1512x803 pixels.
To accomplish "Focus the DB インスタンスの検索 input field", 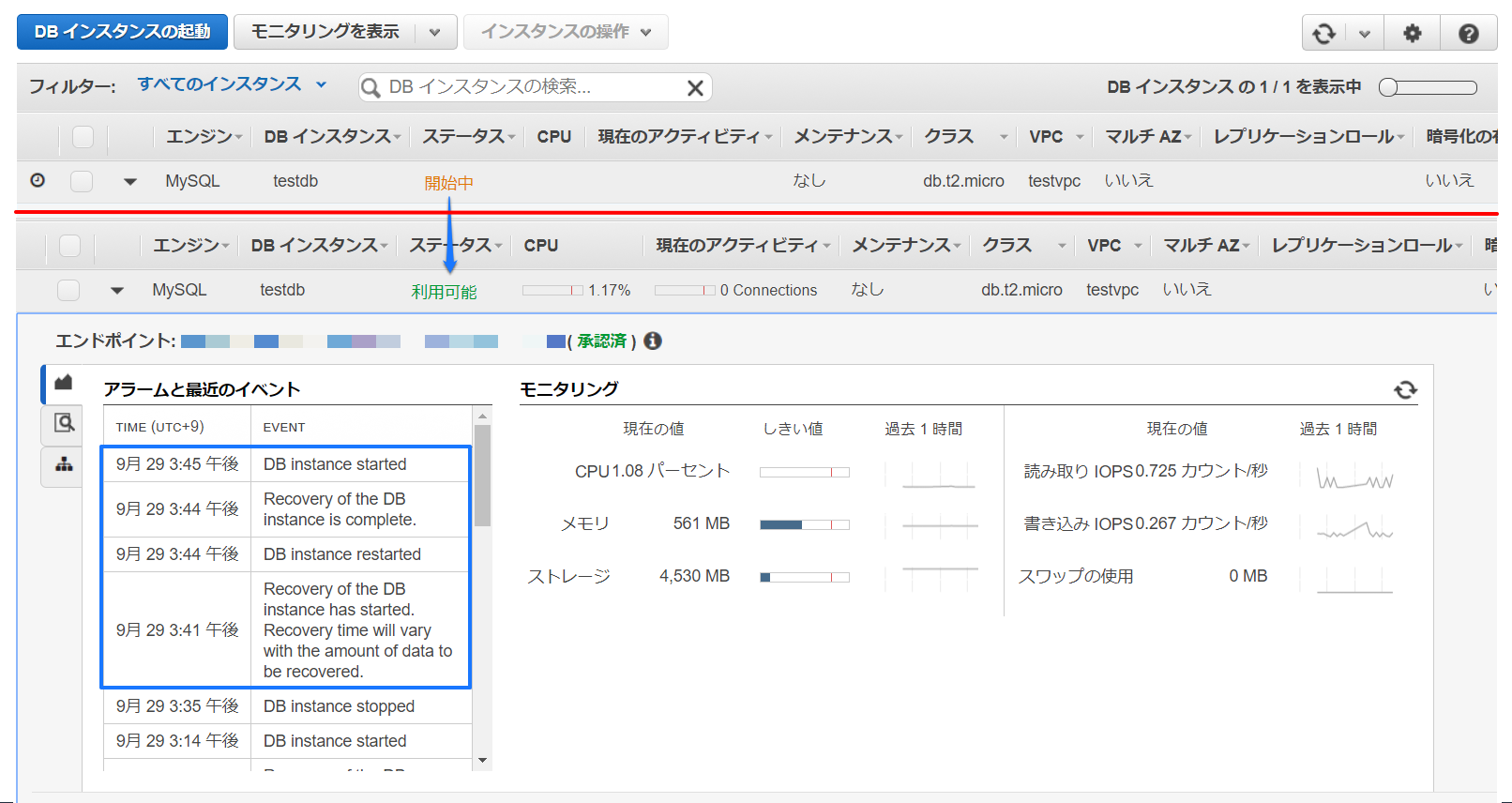I will point(536,87).
